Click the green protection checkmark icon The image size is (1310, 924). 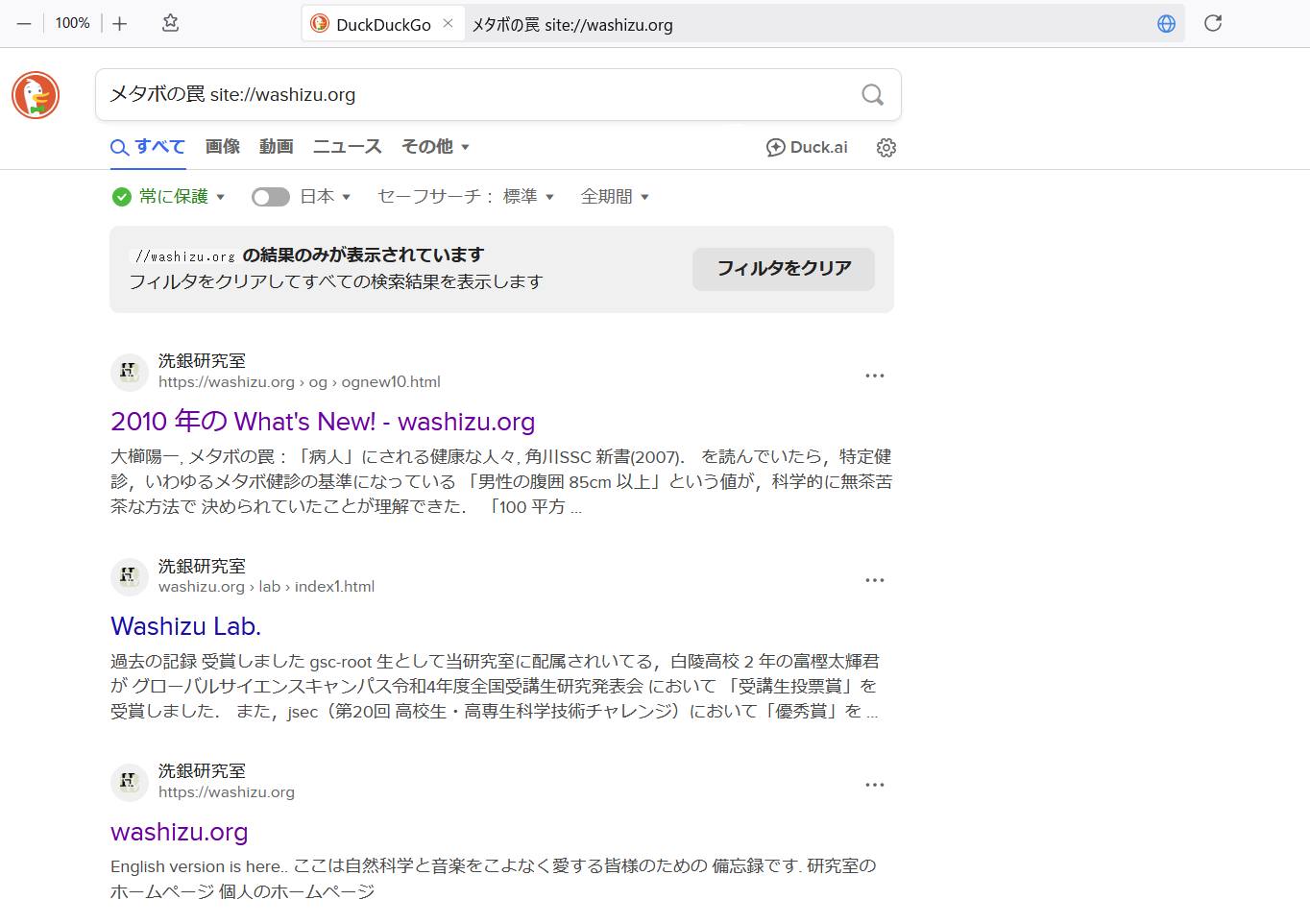pos(121,197)
